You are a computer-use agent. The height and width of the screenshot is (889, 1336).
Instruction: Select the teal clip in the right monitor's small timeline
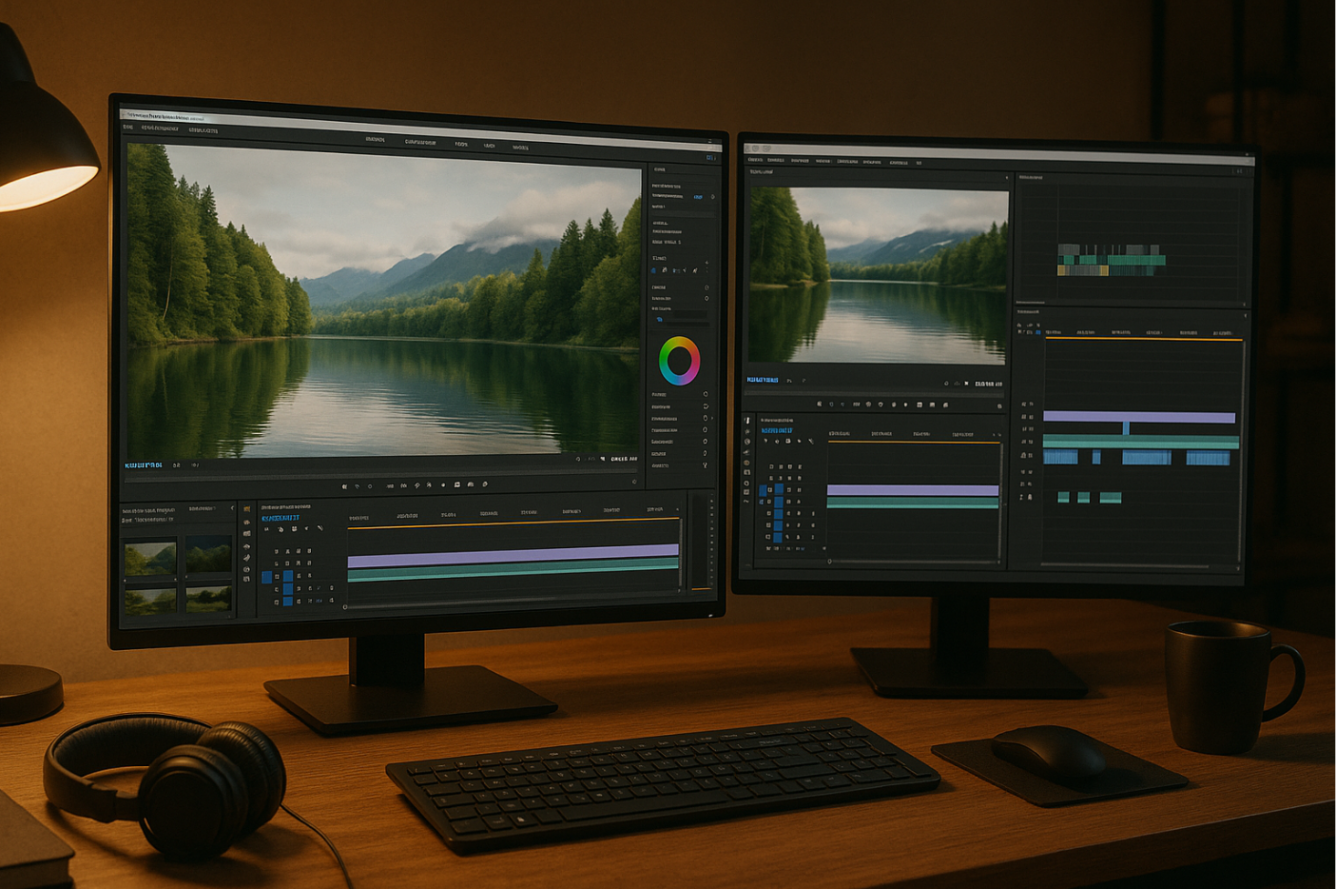click(x=913, y=503)
